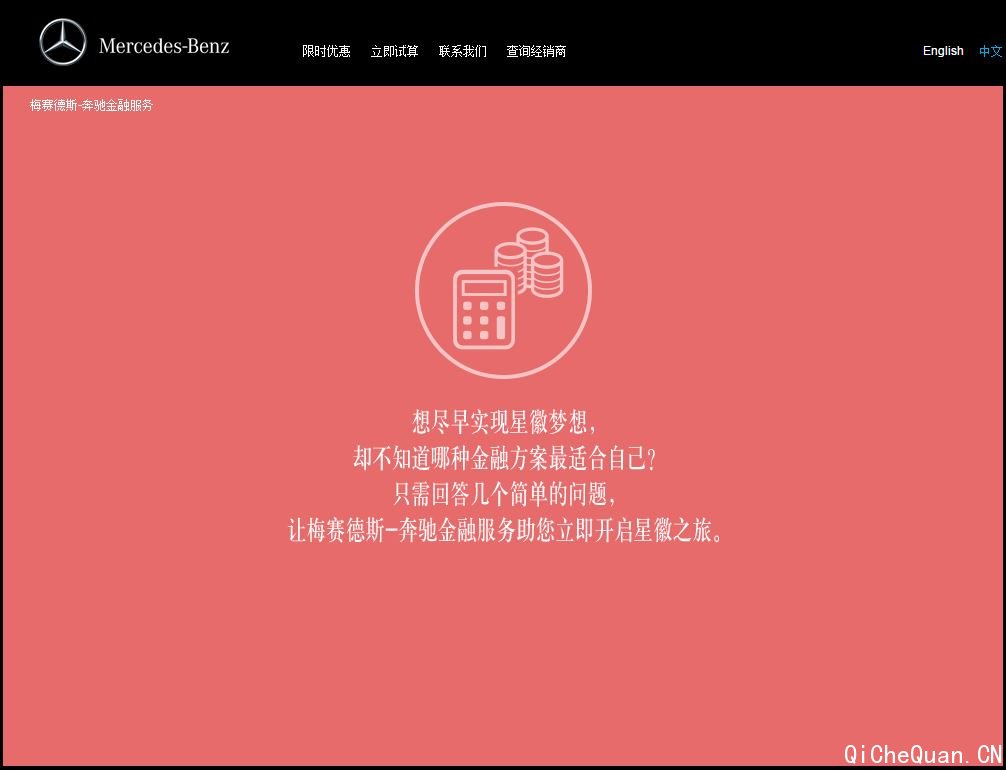Open the 限时优惠 menu item
The width and height of the screenshot is (1006, 770).
point(327,51)
